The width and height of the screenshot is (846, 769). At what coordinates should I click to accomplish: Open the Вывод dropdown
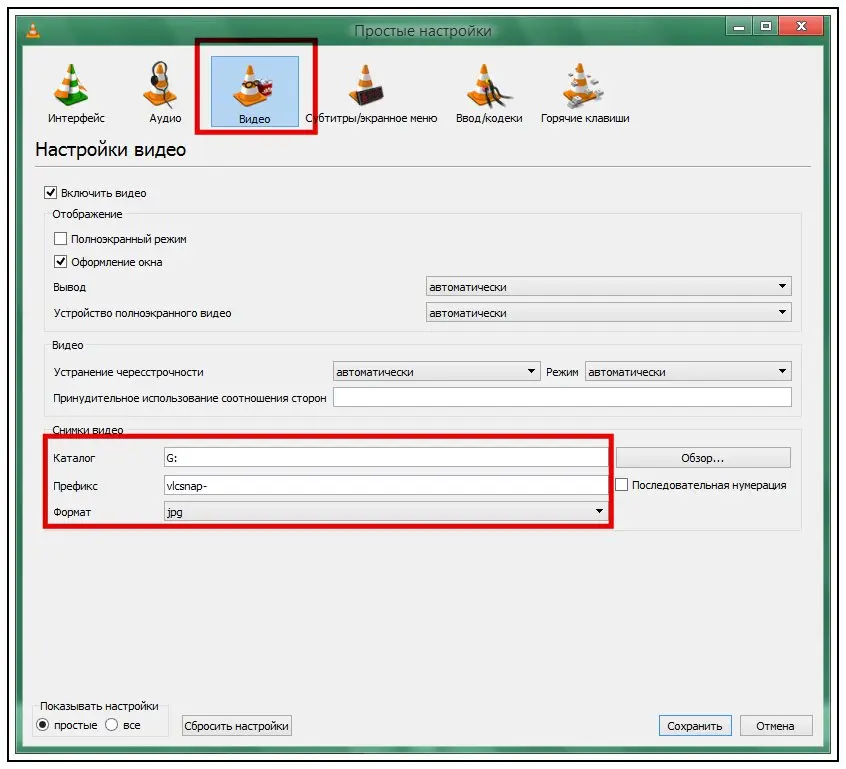pyautogui.click(x=609, y=287)
